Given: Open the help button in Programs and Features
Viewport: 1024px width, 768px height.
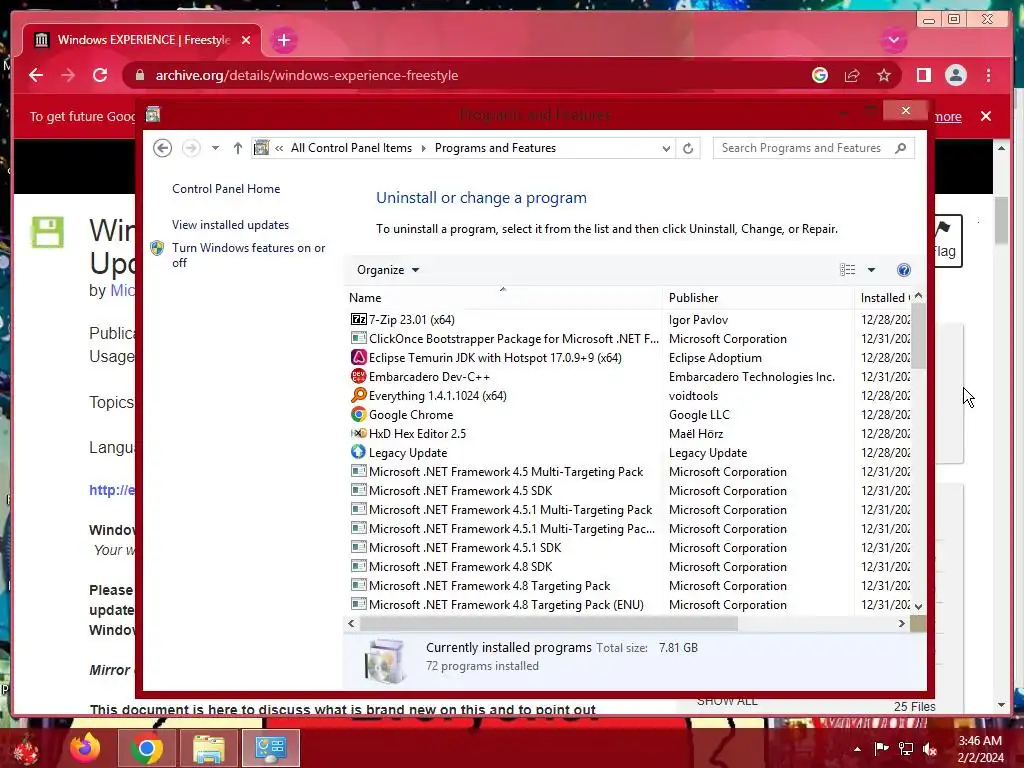Looking at the screenshot, I should tap(904, 270).
